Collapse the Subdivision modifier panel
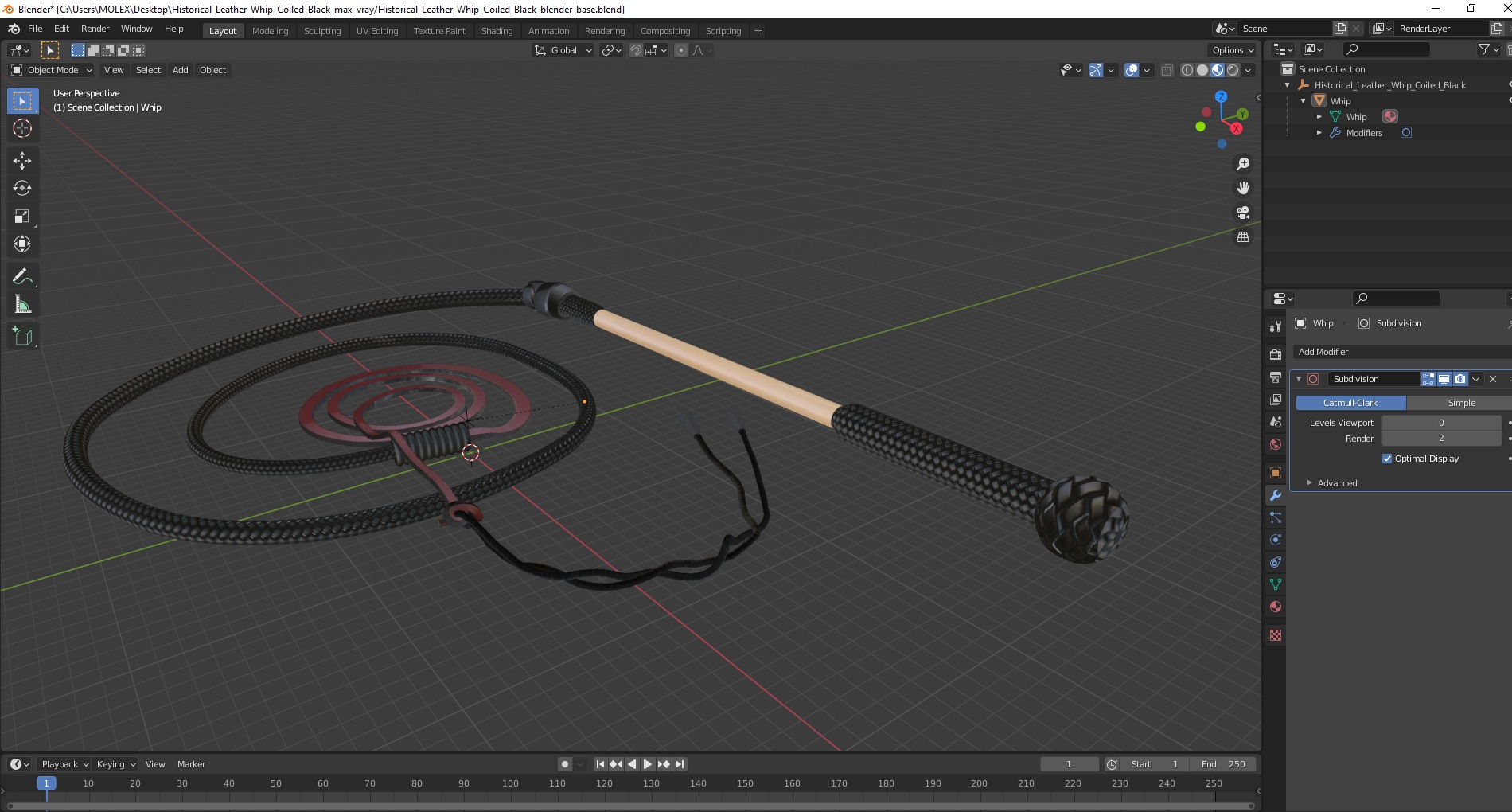 (1299, 379)
